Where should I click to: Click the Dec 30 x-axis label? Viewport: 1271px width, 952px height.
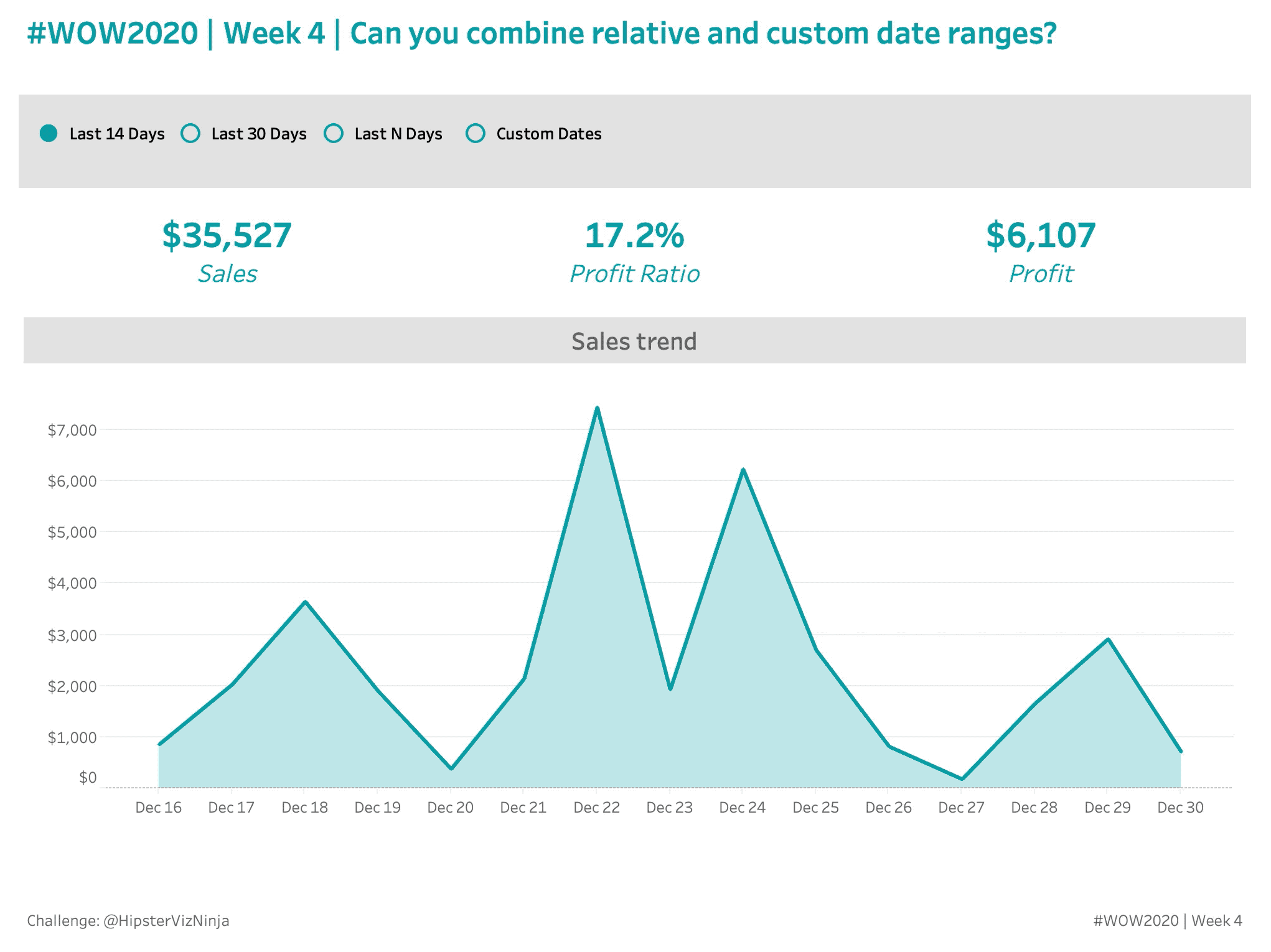pyautogui.click(x=1180, y=808)
